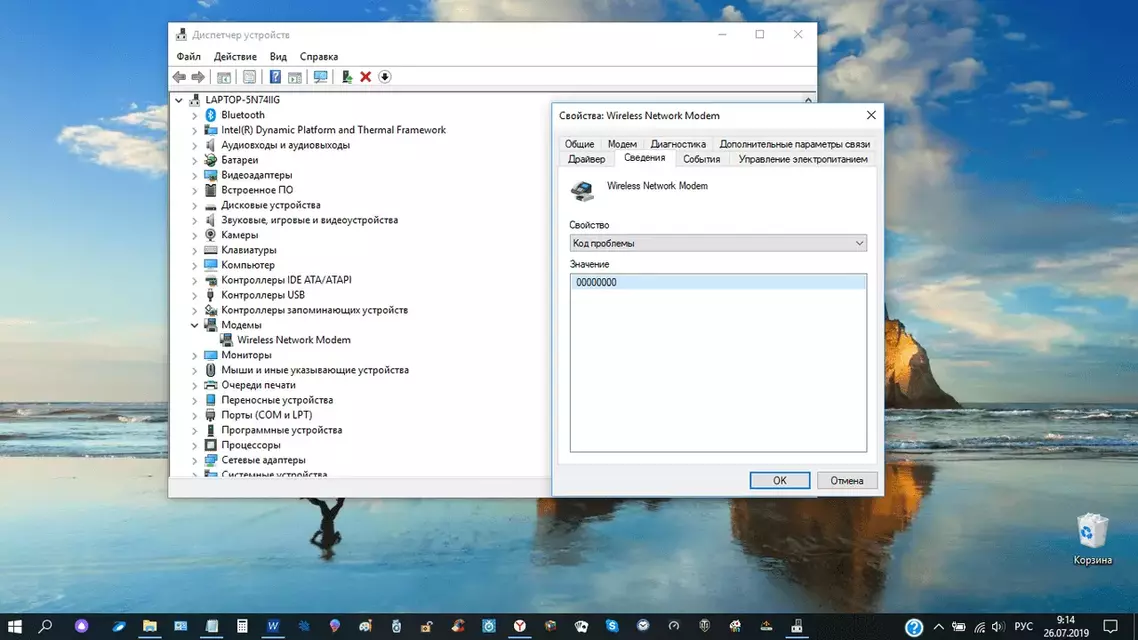Click the Help question mark toolbar icon

pos(275,77)
